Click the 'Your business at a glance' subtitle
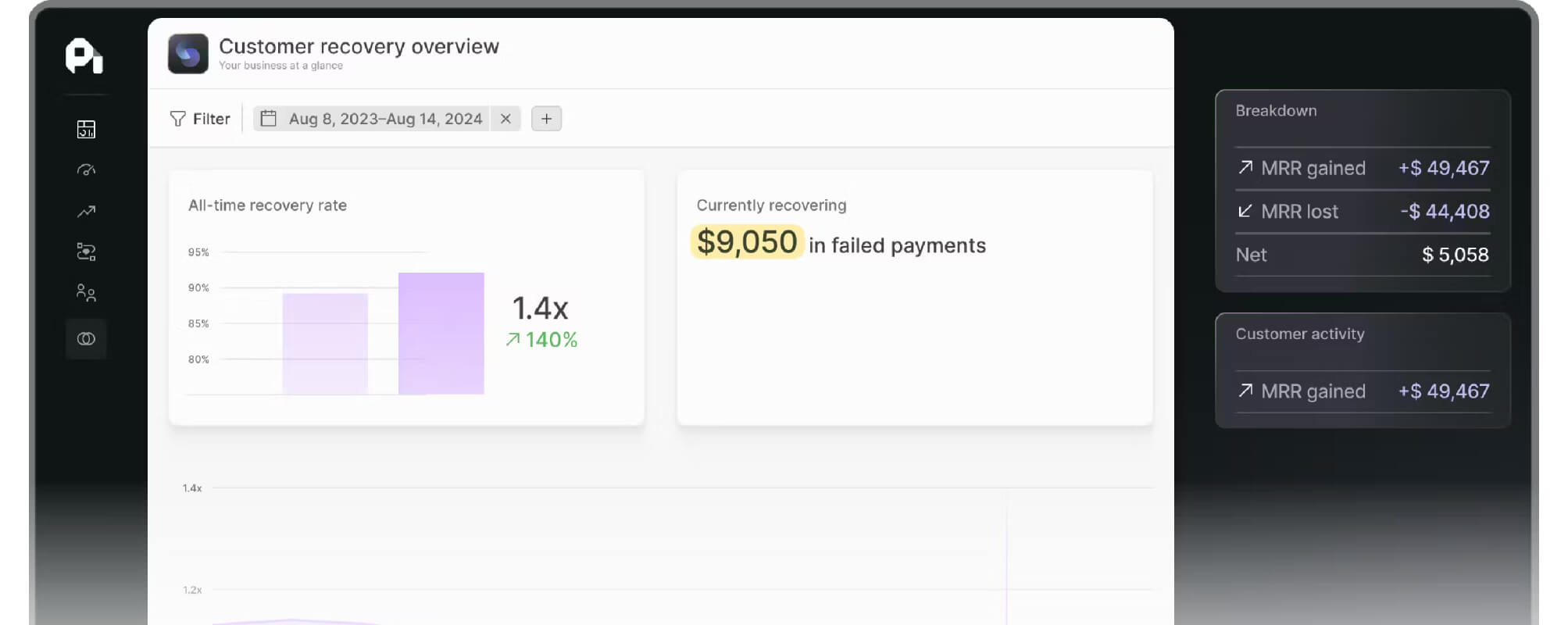Image resolution: width=1568 pixels, height=625 pixels. [x=280, y=66]
